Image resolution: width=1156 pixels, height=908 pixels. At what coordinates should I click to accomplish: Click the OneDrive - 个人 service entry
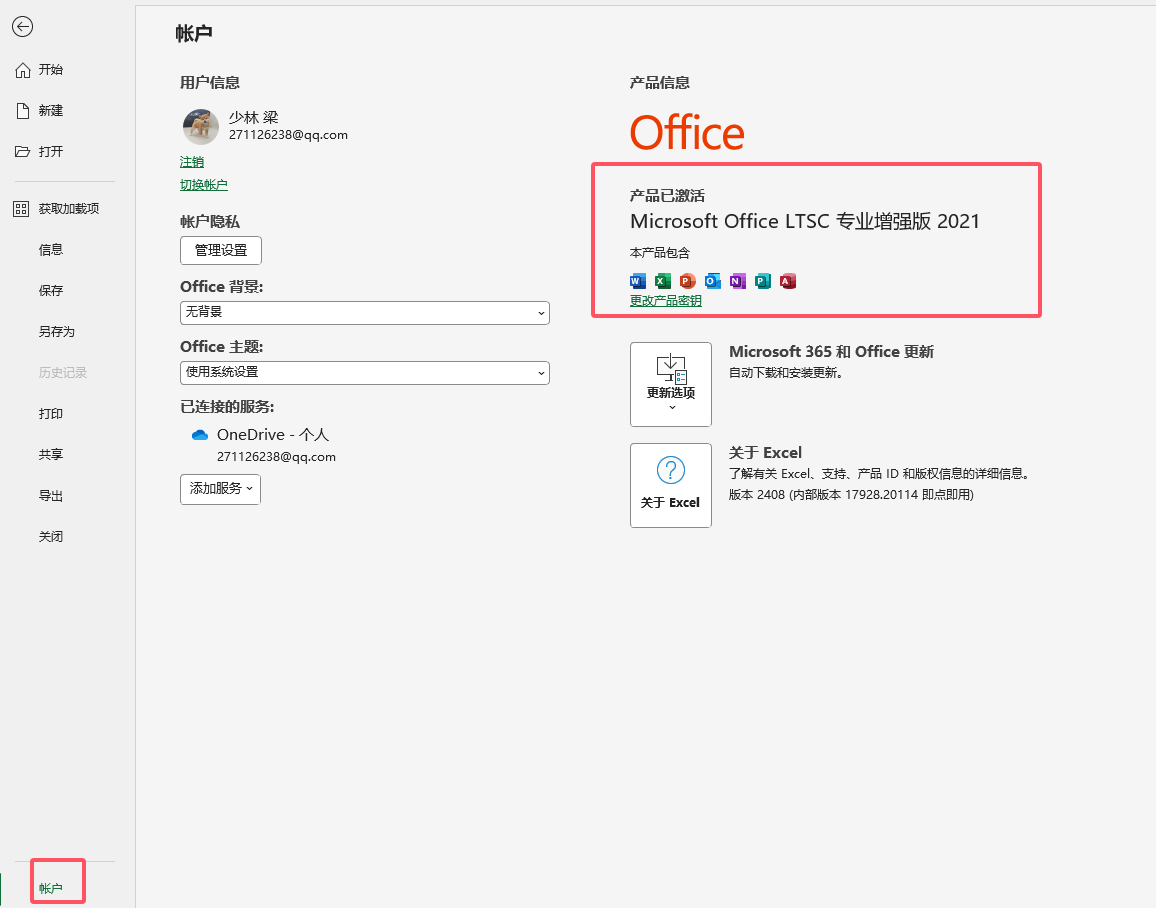point(273,435)
